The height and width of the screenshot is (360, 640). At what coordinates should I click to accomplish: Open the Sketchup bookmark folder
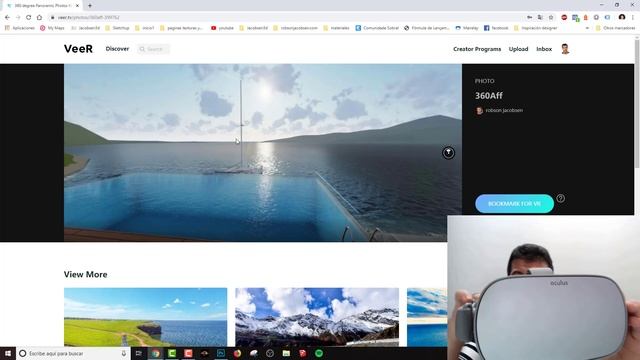click(x=117, y=28)
